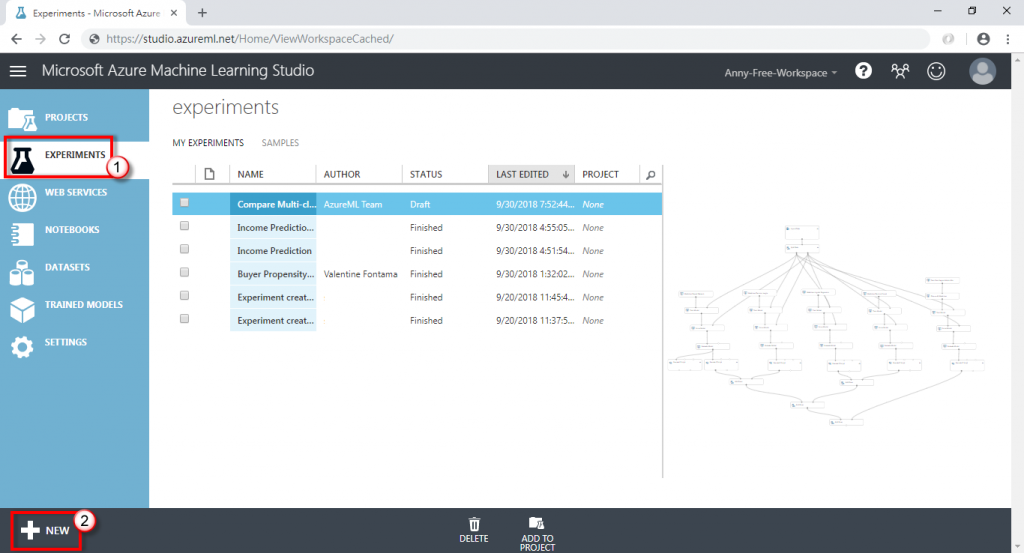Viewport: 1024px width, 553px height.
Task: Open the Income Prediction experiment
Action: click(274, 251)
